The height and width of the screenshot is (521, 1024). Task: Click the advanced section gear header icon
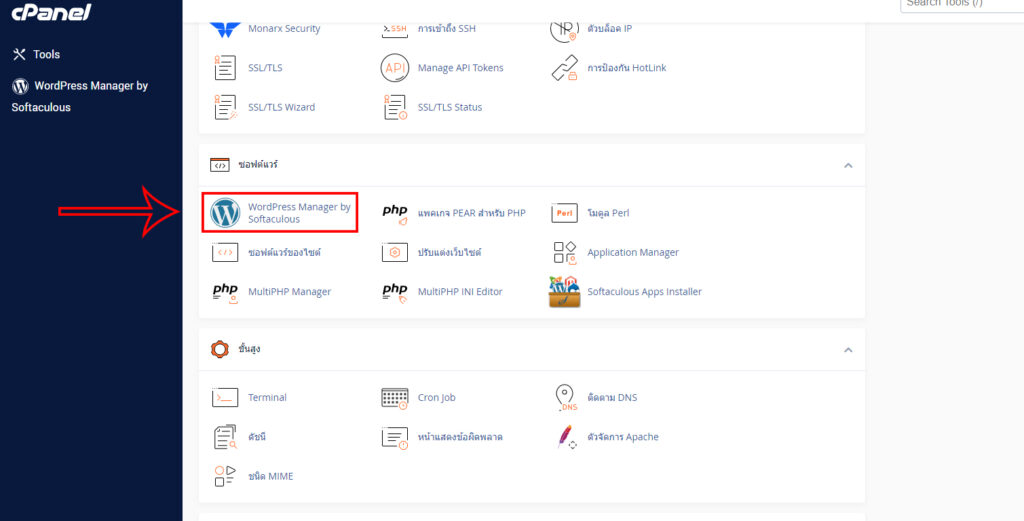(x=219, y=349)
